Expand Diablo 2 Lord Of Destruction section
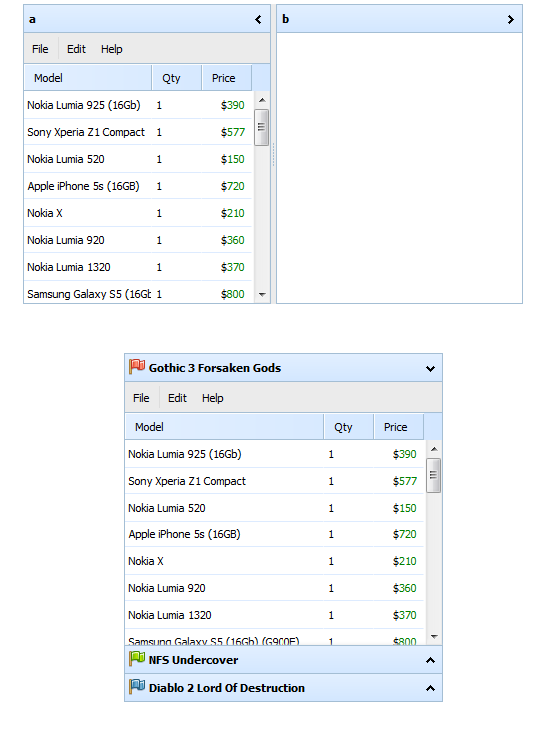Image resolution: width=548 pixels, height=736 pixels. (x=430, y=688)
